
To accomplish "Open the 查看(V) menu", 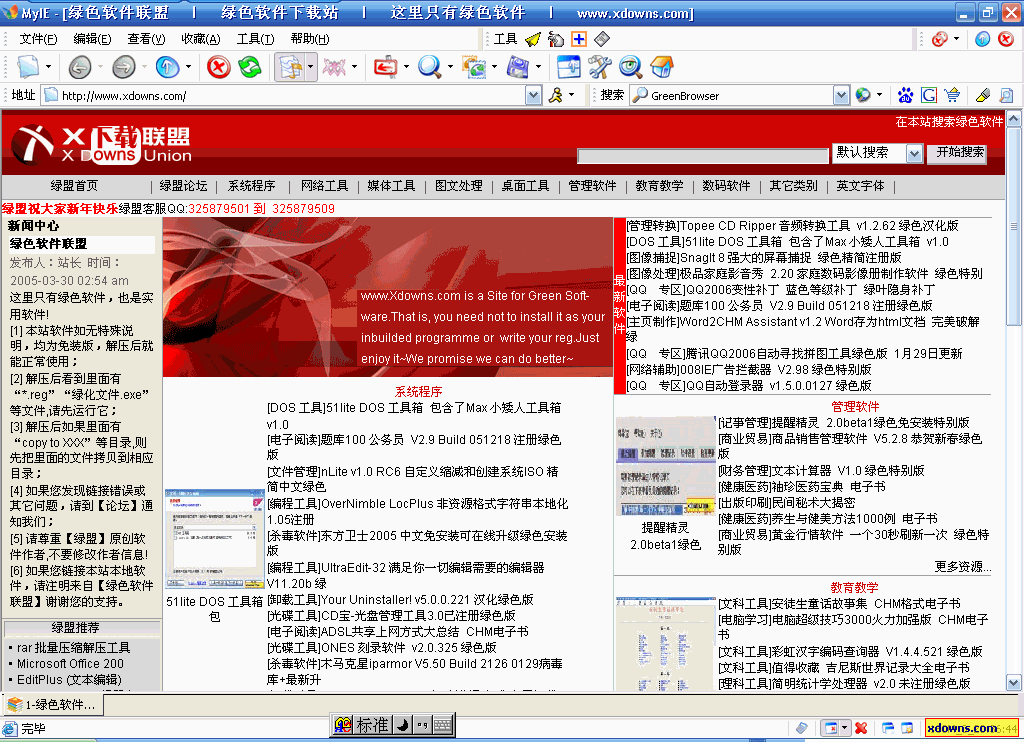I will coord(146,39).
